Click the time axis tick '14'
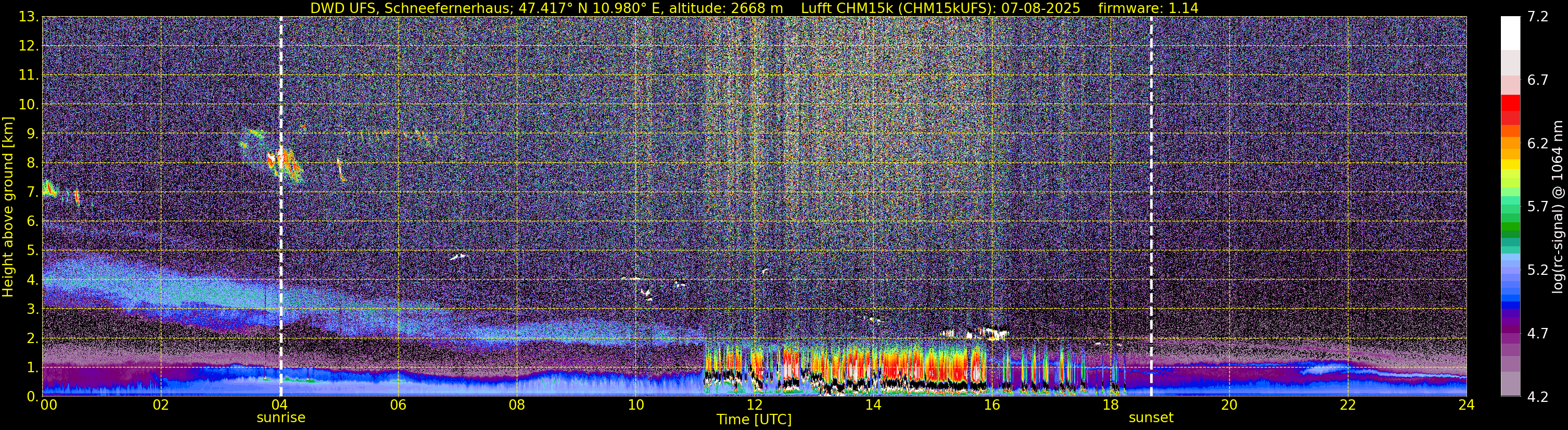Viewport: 1568px width, 430px height. click(873, 404)
